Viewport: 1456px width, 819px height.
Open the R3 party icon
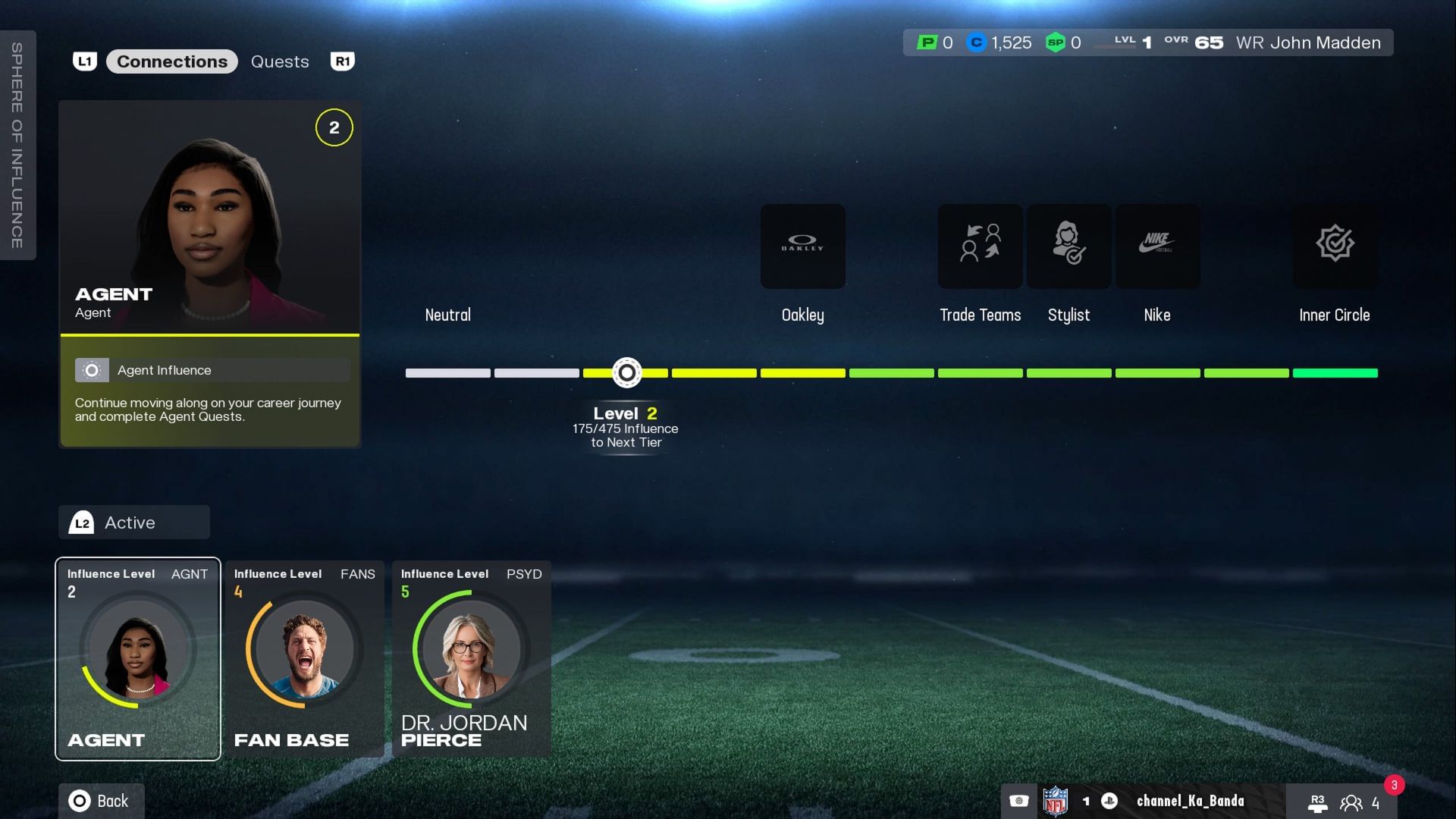pyautogui.click(x=1318, y=802)
